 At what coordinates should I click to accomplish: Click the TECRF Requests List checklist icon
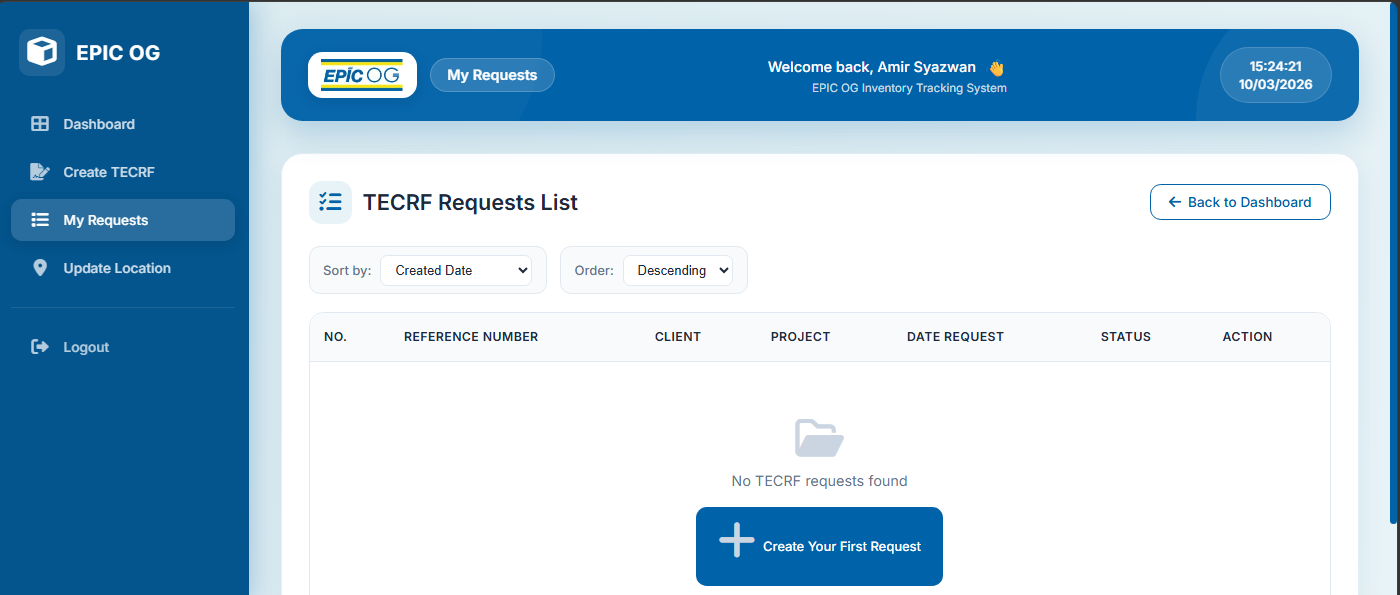(330, 202)
